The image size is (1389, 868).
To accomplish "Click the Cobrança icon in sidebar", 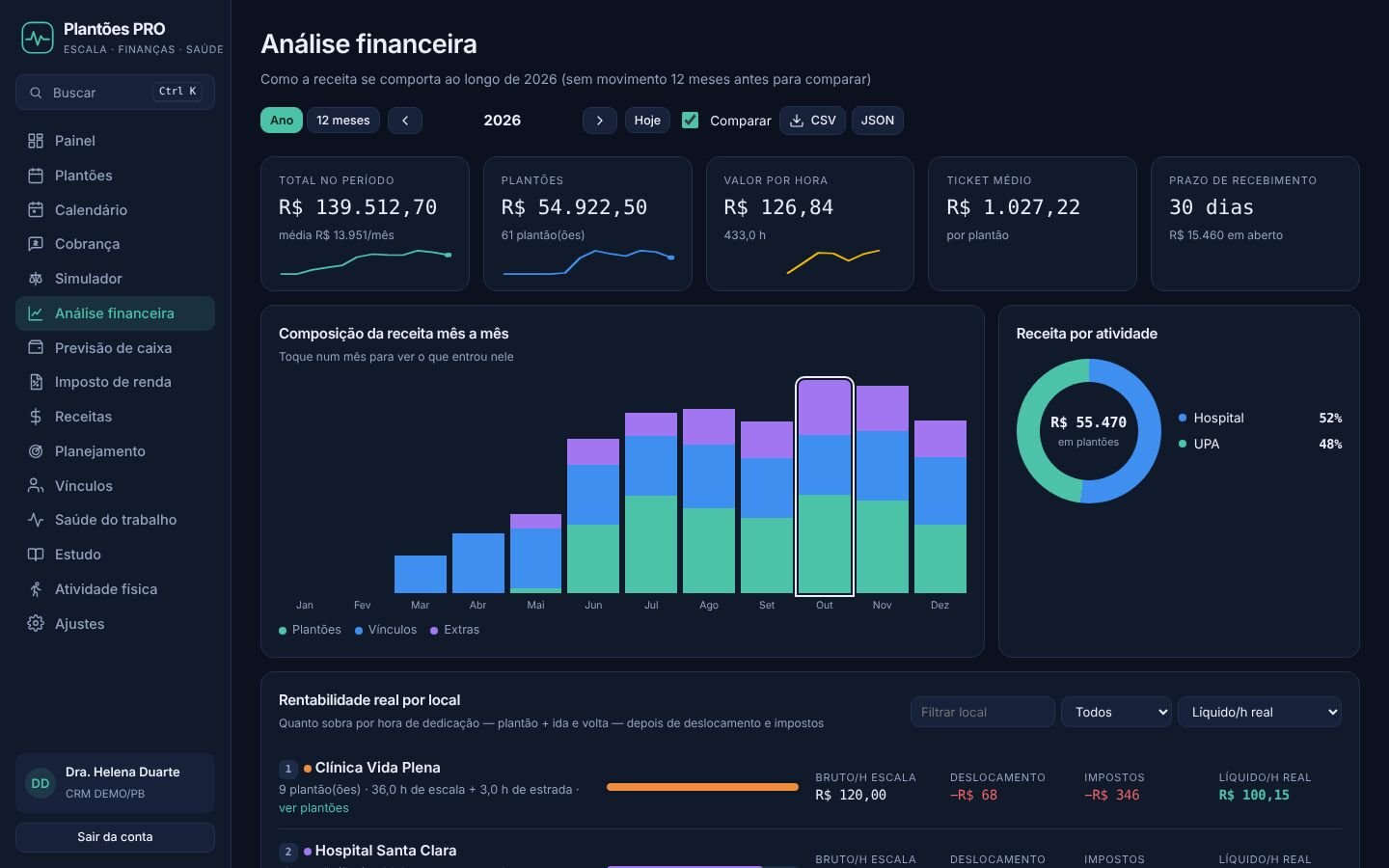I will (36, 244).
